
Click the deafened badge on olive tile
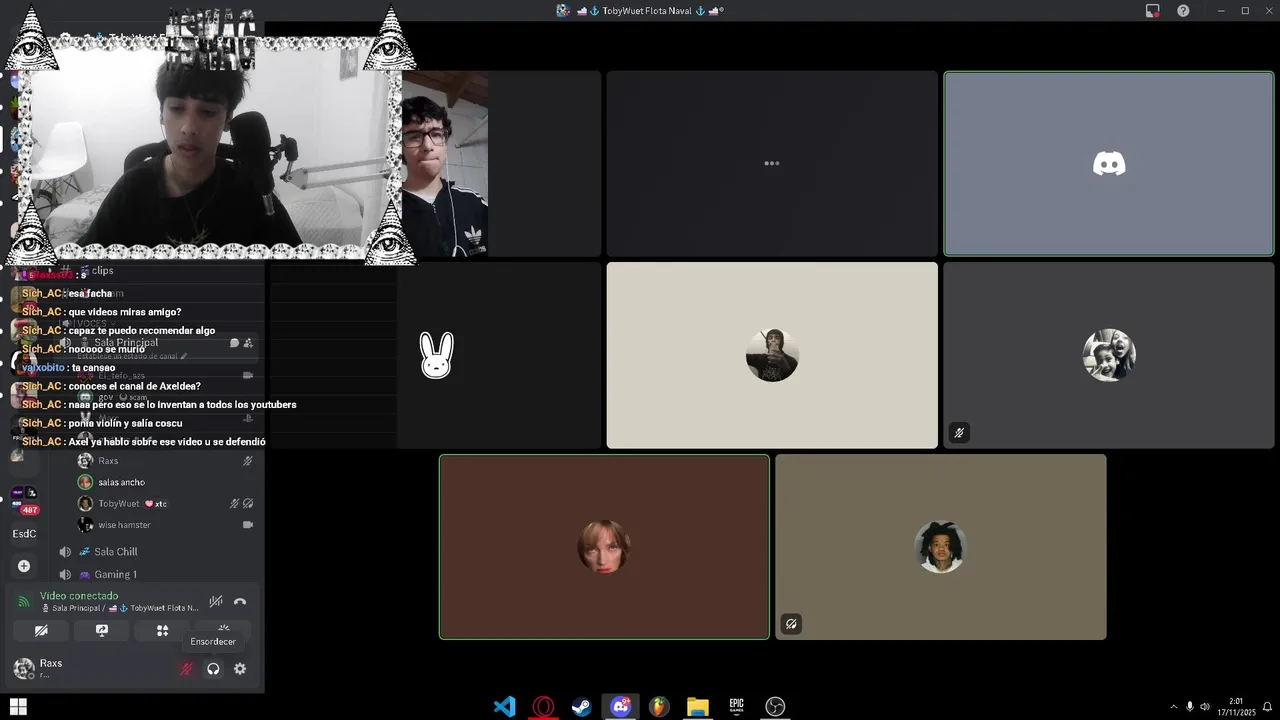[791, 624]
